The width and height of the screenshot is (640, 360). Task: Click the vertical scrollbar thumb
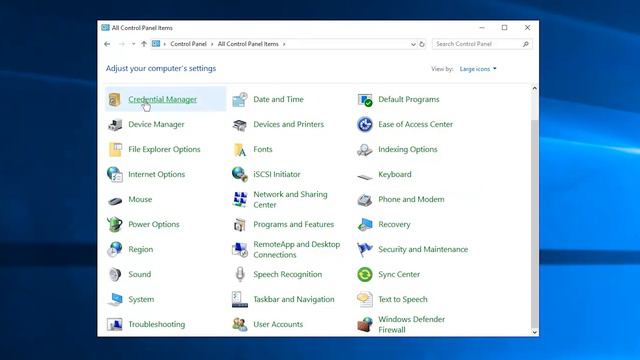535,223
